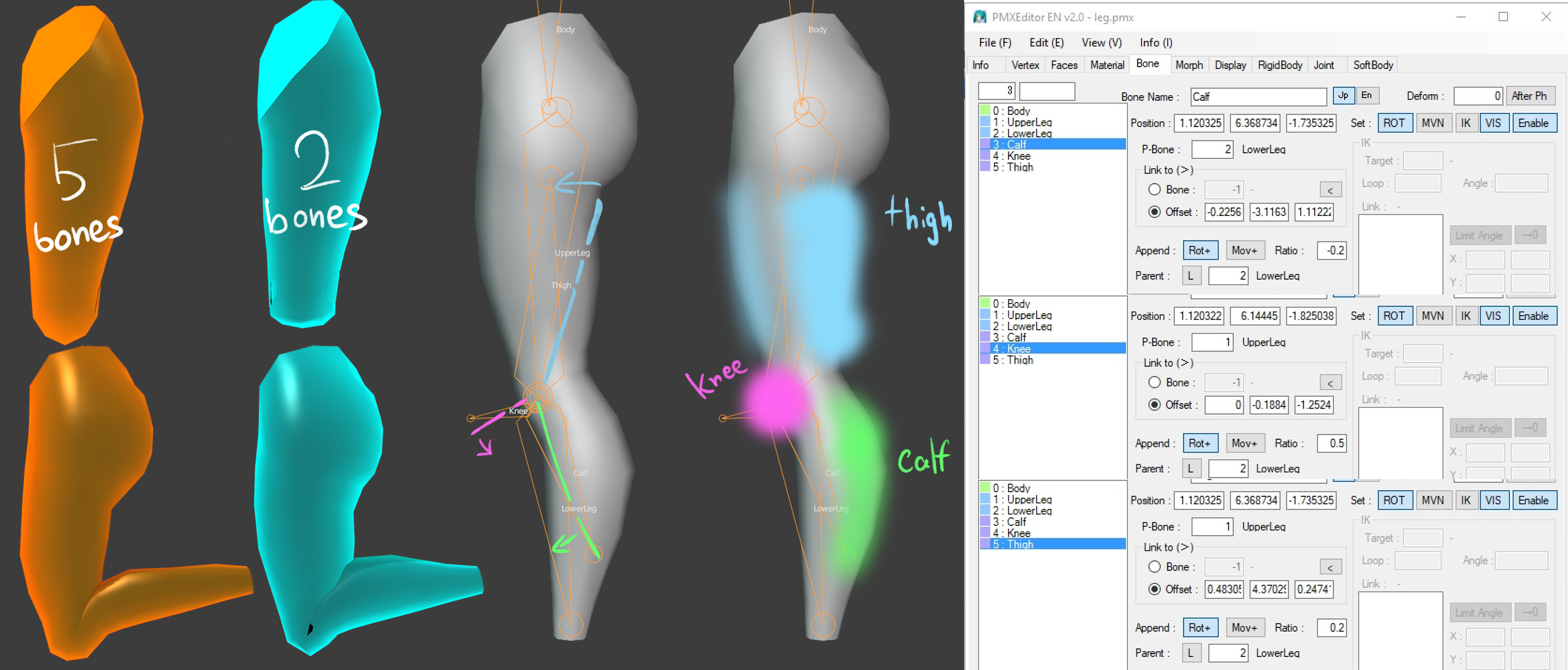This screenshot has width=1568, height=670.
Task: Switch to the Vertex tab
Action: coord(1025,65)
